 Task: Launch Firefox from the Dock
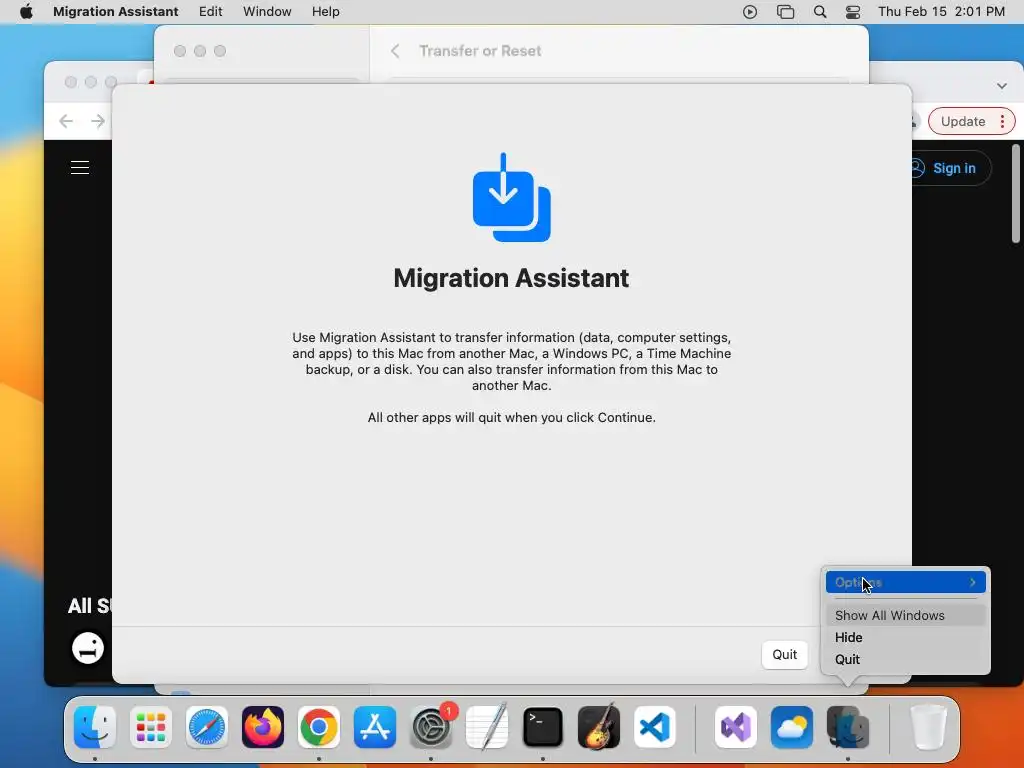coord(263,727)
